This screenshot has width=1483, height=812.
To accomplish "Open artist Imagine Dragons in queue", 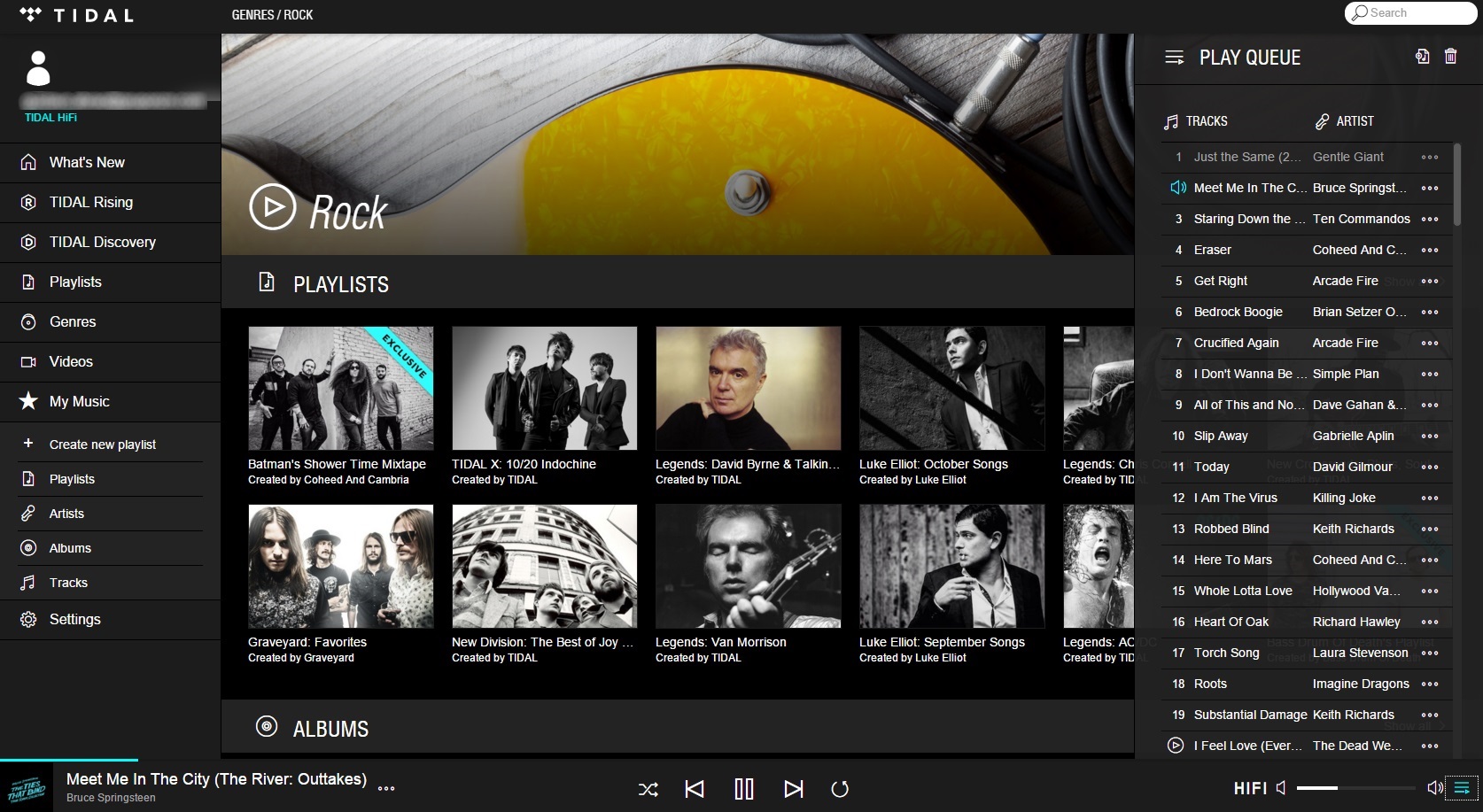I will click(1361, 684).
